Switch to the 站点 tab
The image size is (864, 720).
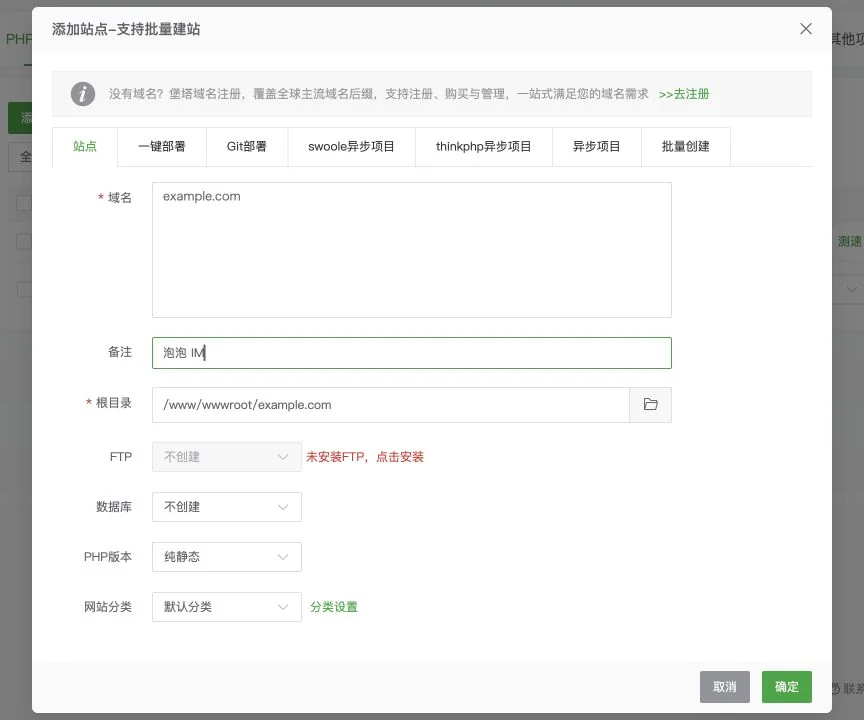85,147
